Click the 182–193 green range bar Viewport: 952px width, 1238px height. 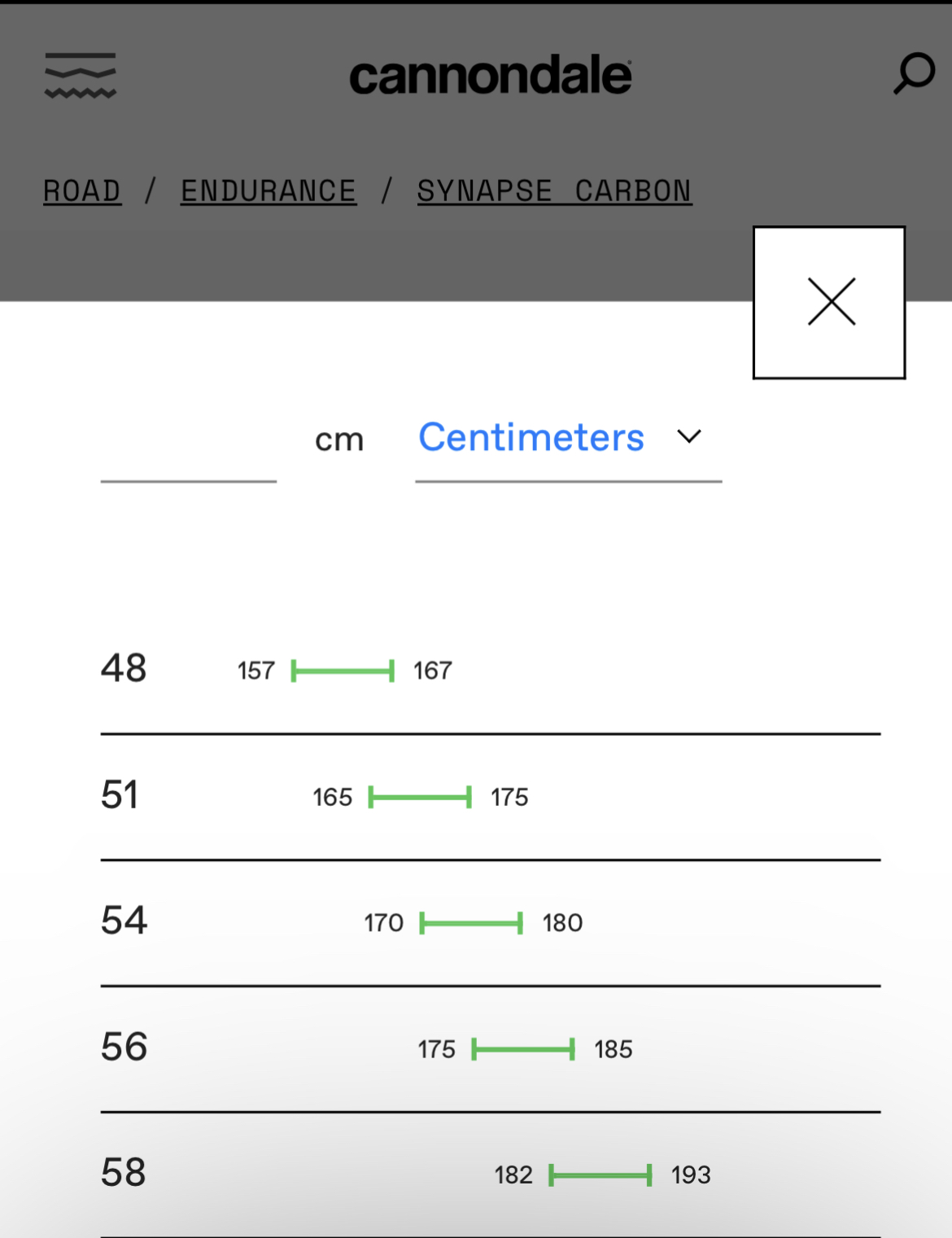(x=600, y=1175)
